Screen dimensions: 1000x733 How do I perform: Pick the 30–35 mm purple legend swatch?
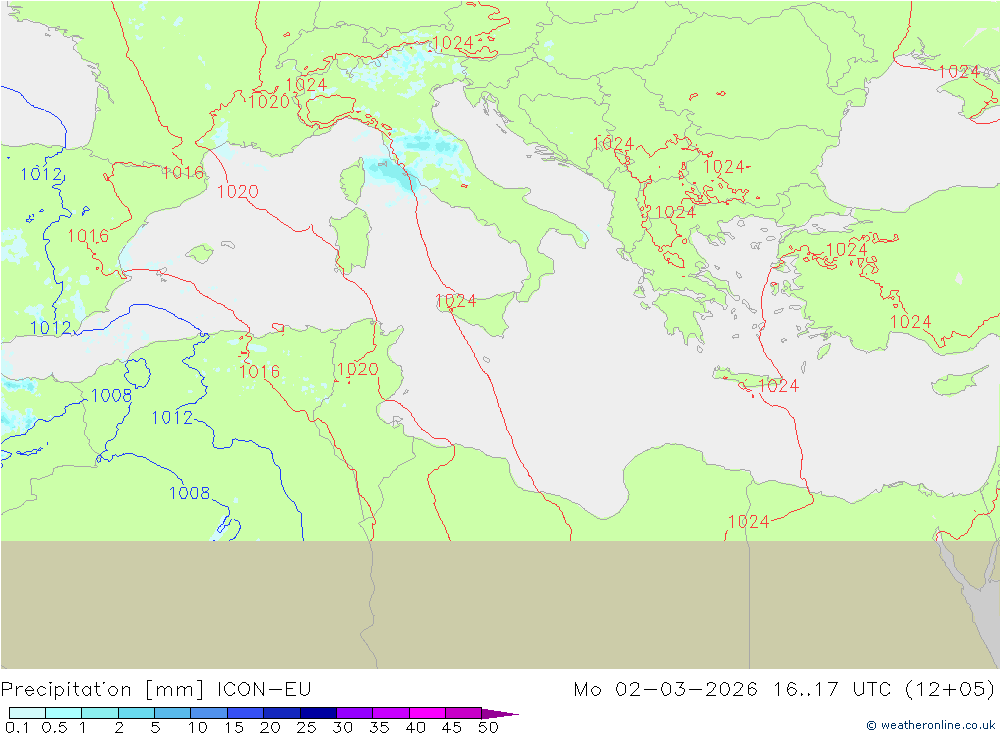(354, 713)
